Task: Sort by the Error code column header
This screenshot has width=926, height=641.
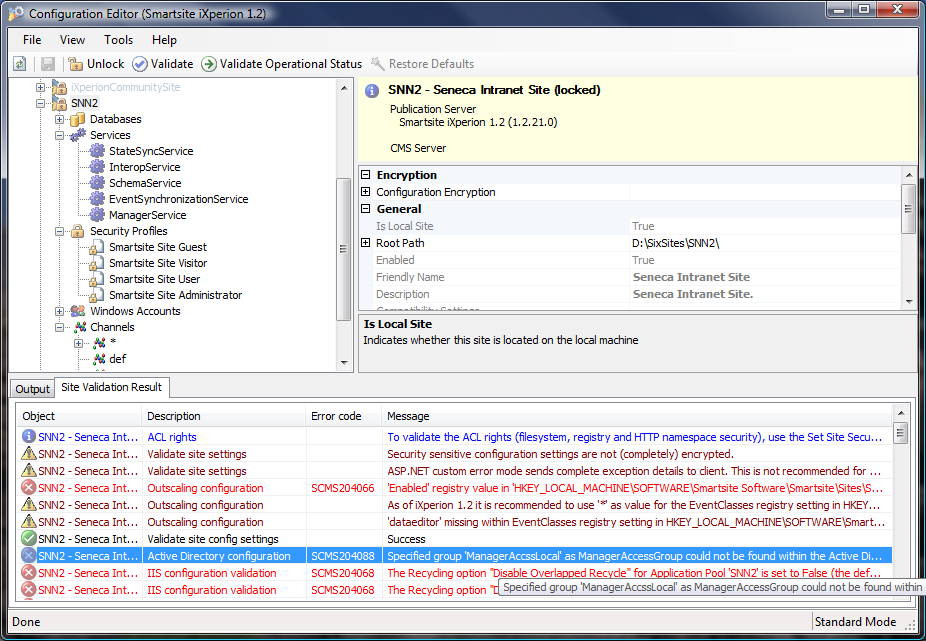Action: pos(344,416)
